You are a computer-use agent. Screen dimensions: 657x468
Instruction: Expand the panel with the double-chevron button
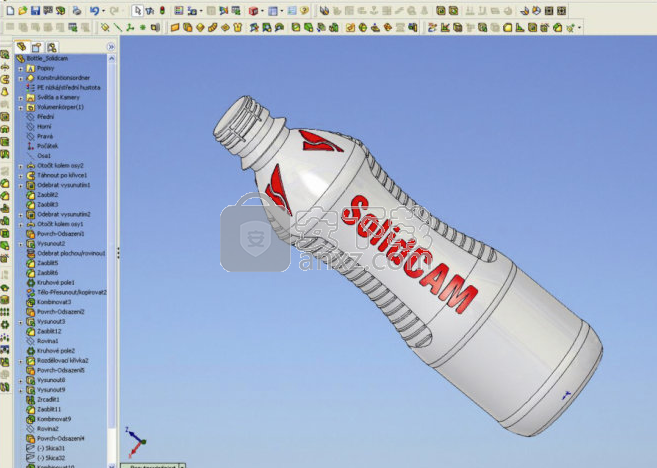pyautogui.click(x=111, y=47)
